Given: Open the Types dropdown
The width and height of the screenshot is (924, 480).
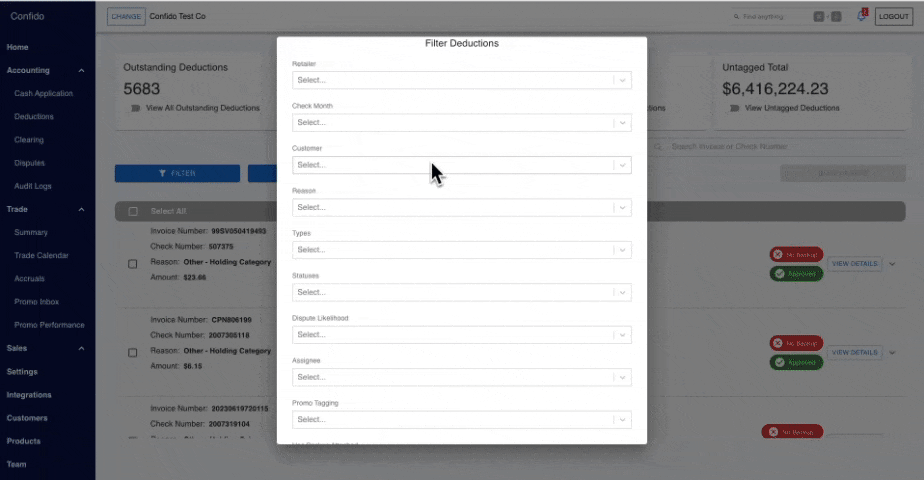Looking at the screenshot, I should (461, 250).
